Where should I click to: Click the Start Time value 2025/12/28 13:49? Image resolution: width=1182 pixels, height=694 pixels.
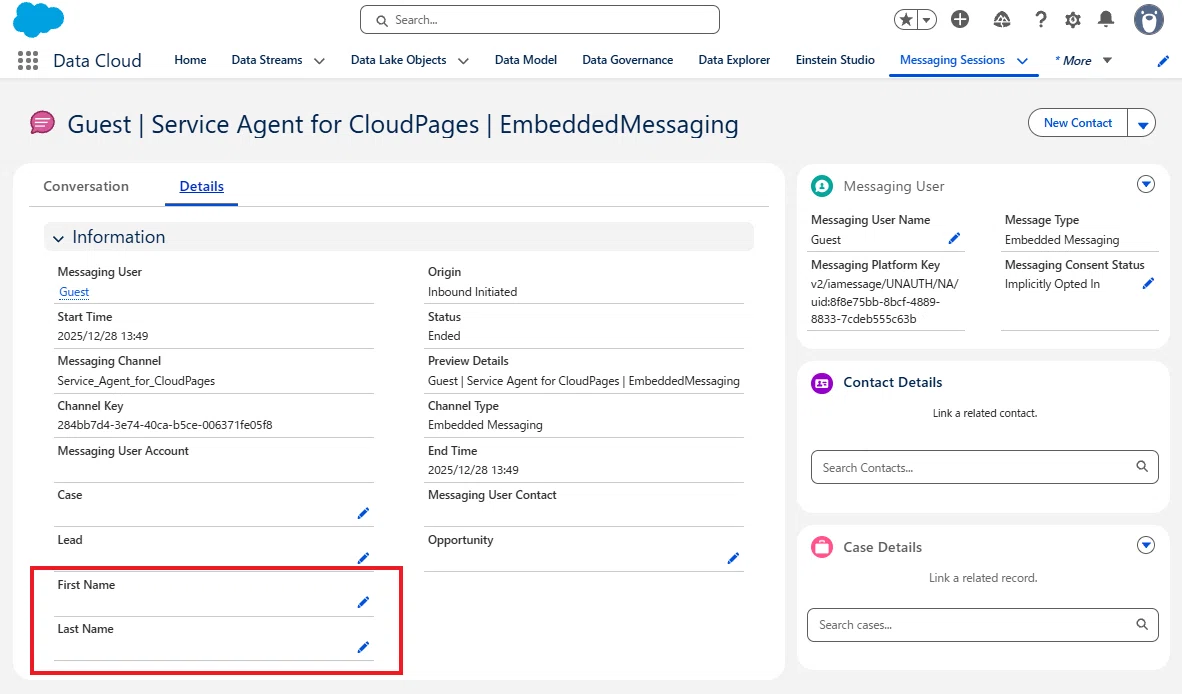[x=103, y=336]
